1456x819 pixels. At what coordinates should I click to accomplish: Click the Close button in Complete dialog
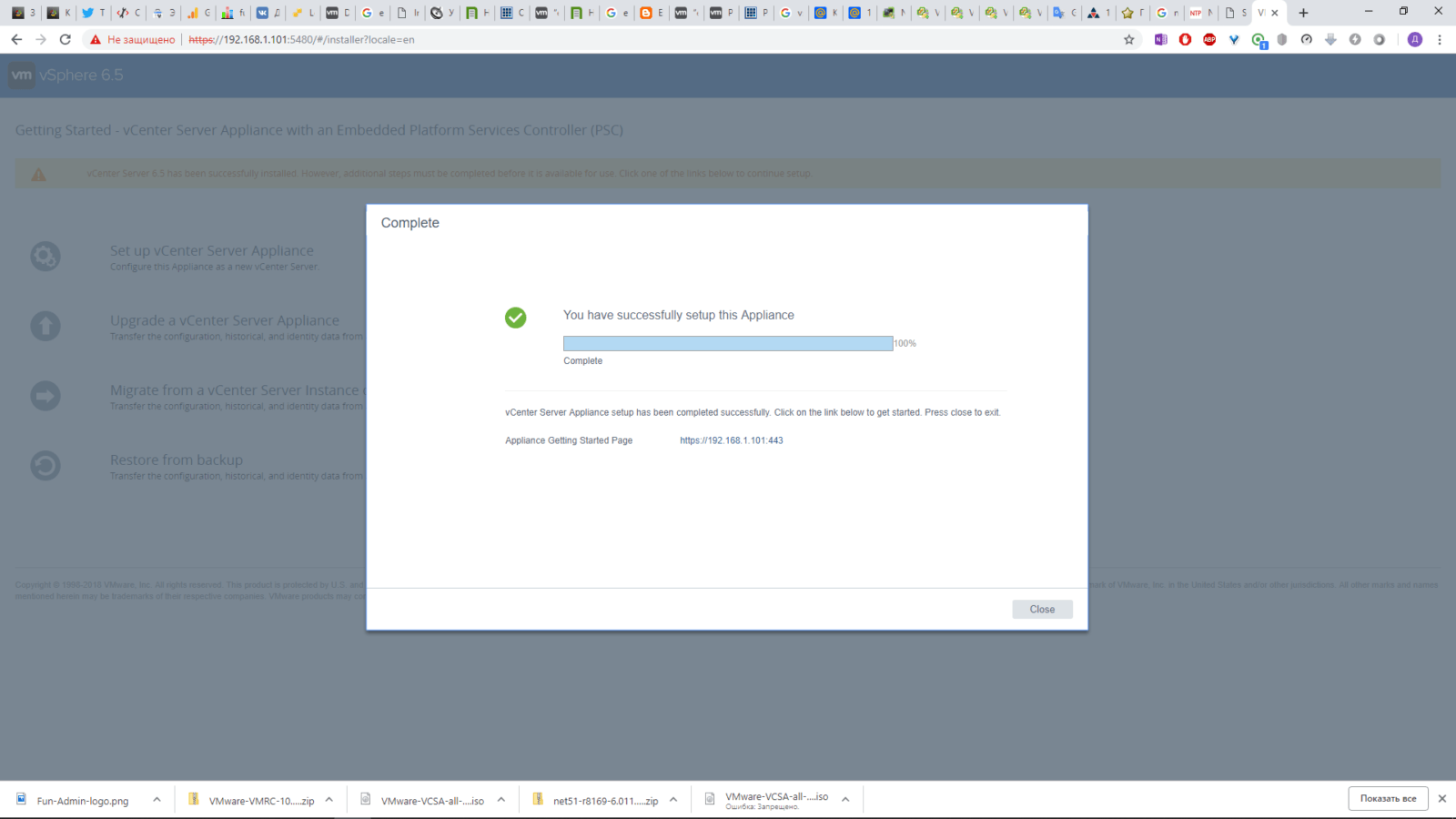[x=1042, y=610]
